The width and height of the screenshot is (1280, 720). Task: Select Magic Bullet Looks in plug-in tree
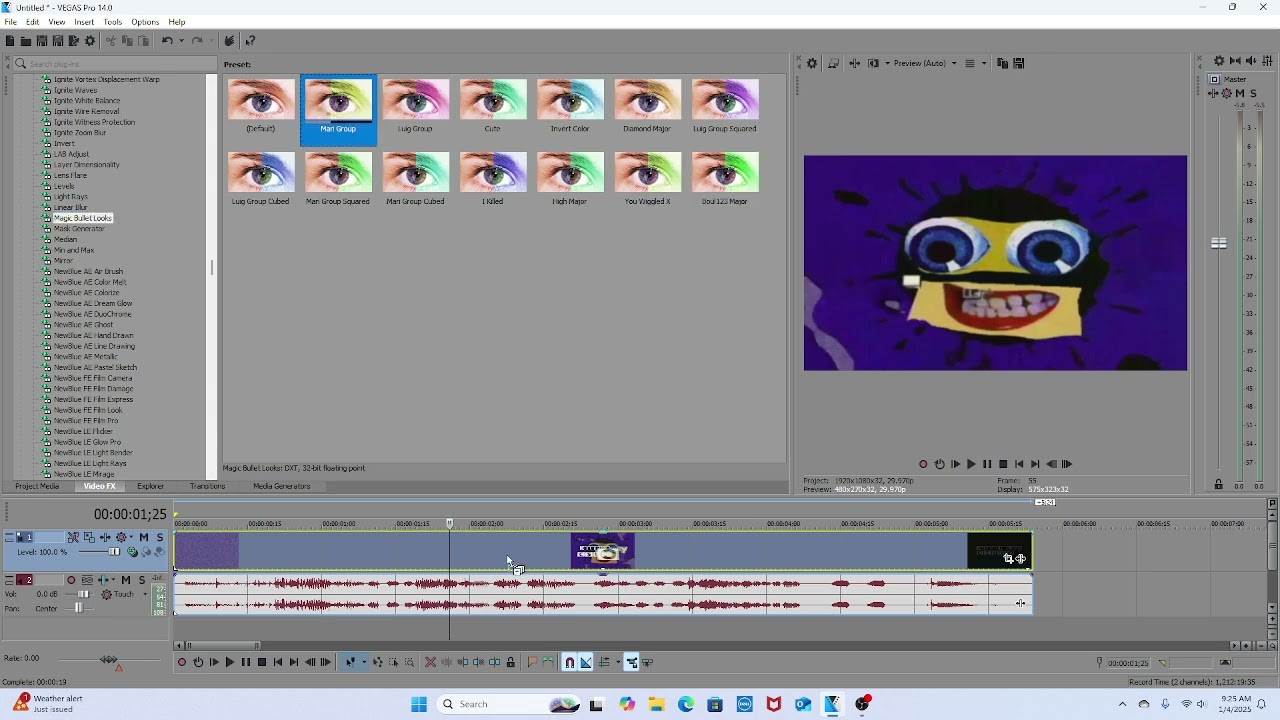tap(82, 218)
